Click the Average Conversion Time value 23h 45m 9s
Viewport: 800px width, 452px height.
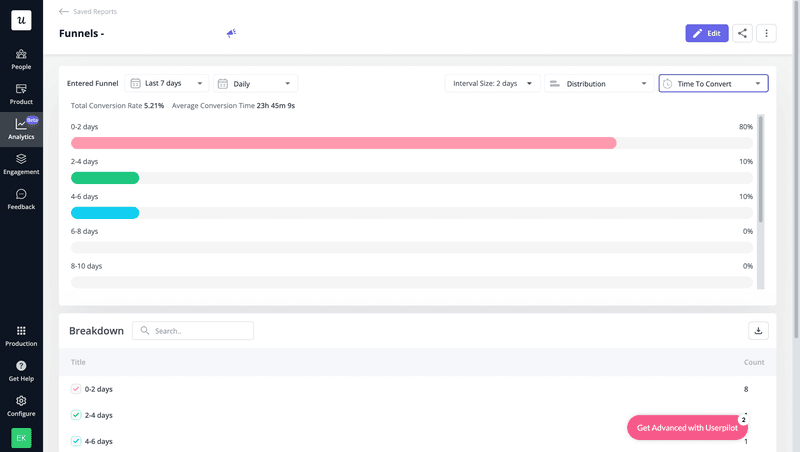[276, 106]
